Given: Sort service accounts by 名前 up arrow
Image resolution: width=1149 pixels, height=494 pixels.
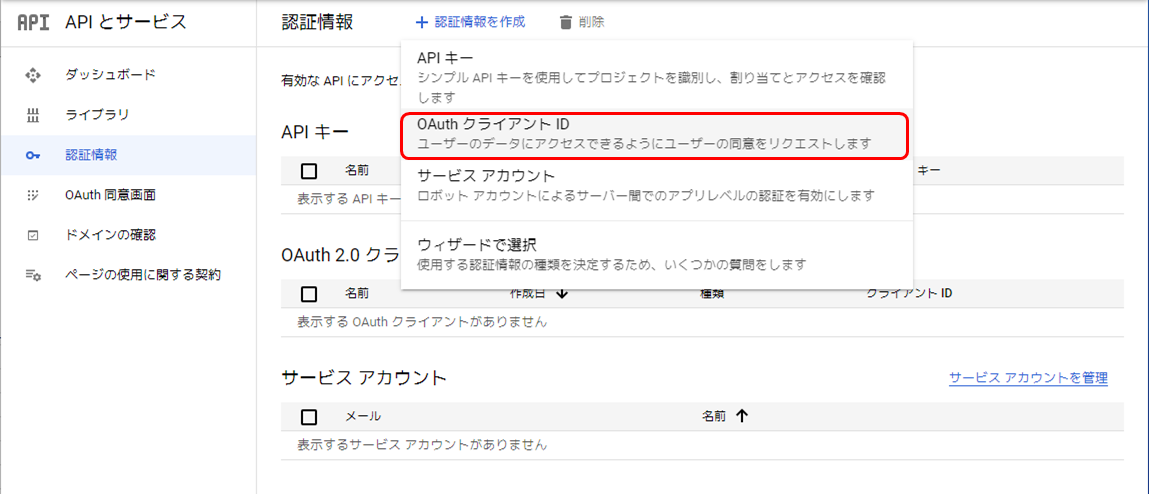Looking at the screenshot, I should pos(742,416).
